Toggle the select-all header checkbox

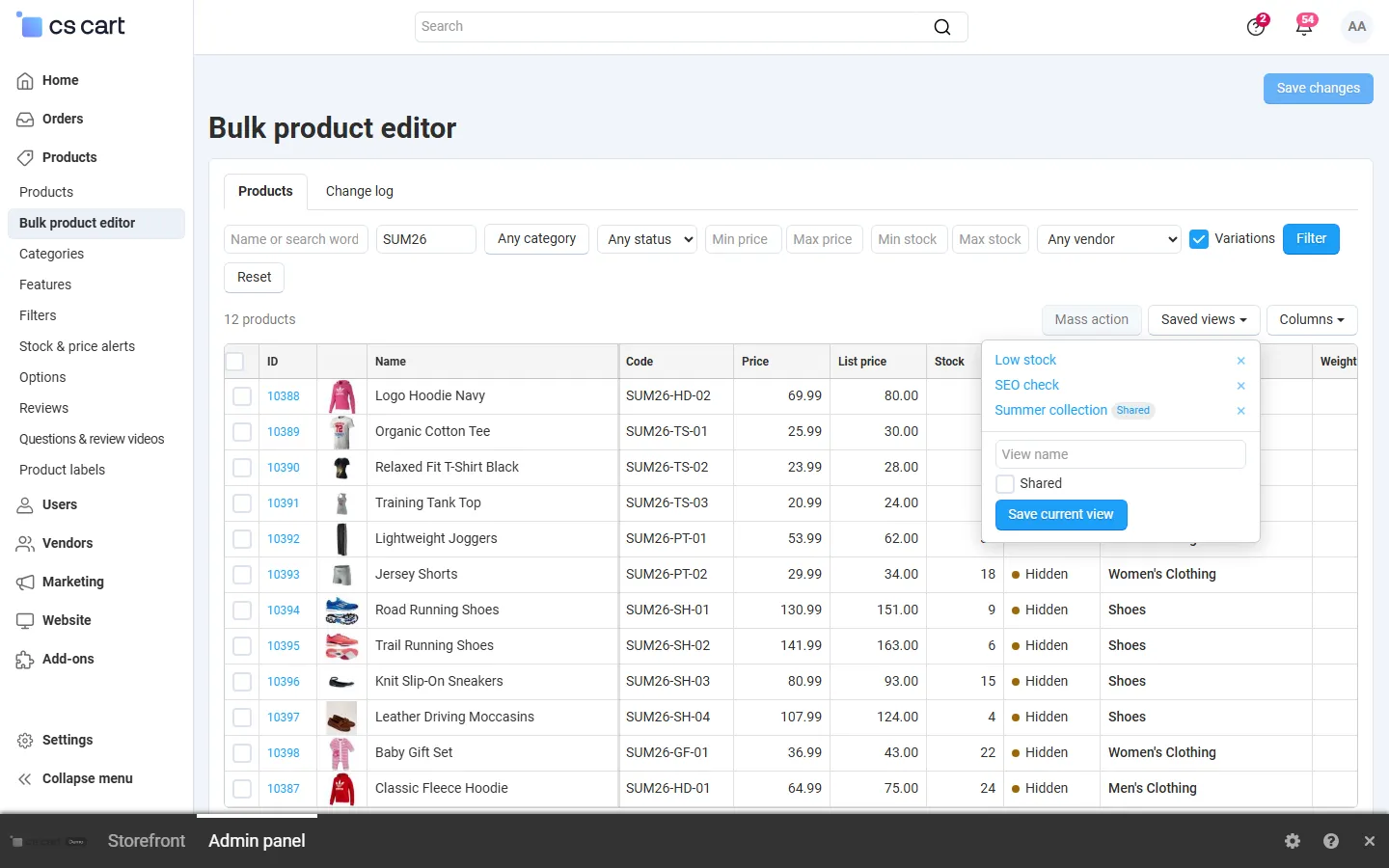point(234,362)
